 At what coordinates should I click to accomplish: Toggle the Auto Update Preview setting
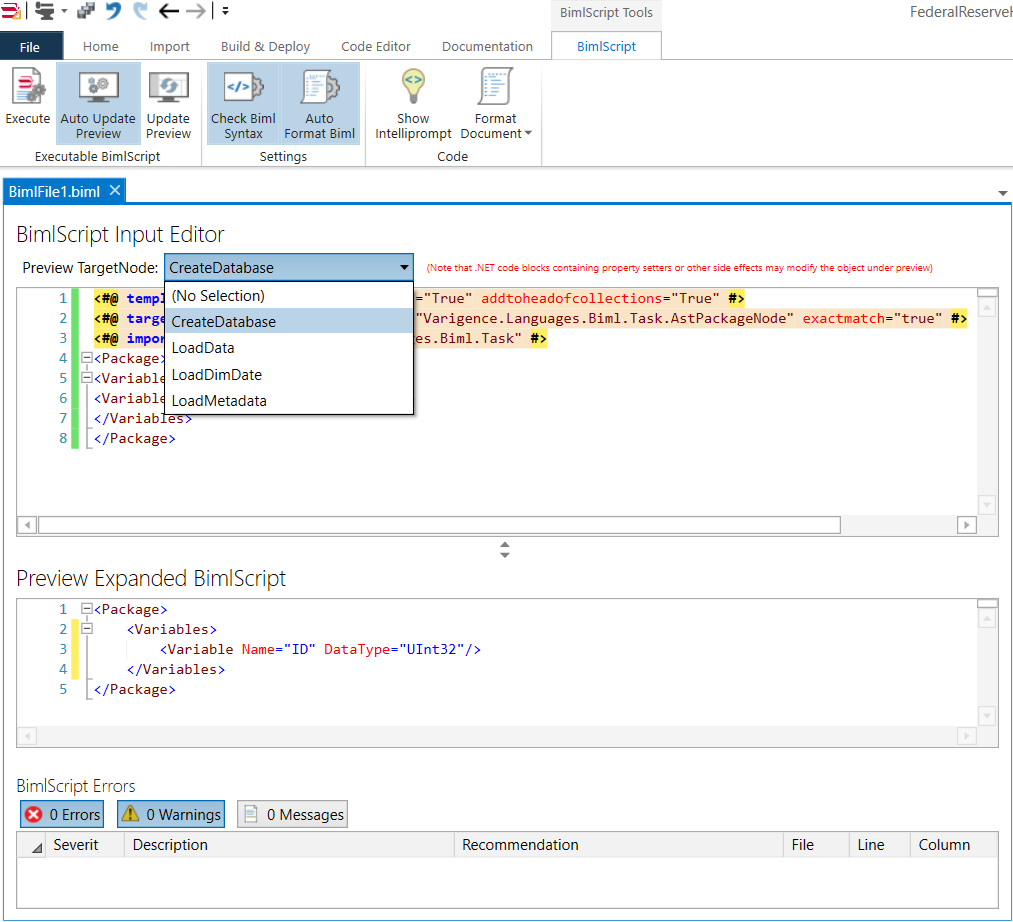click(97, 100)
